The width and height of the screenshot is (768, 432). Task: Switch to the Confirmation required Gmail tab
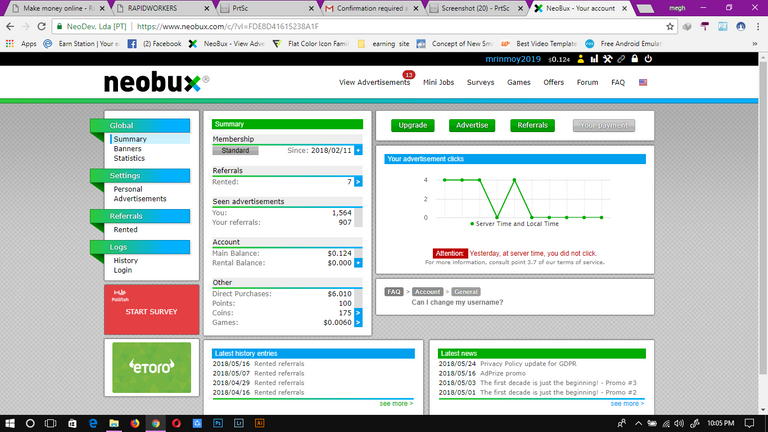click(372, 8)
